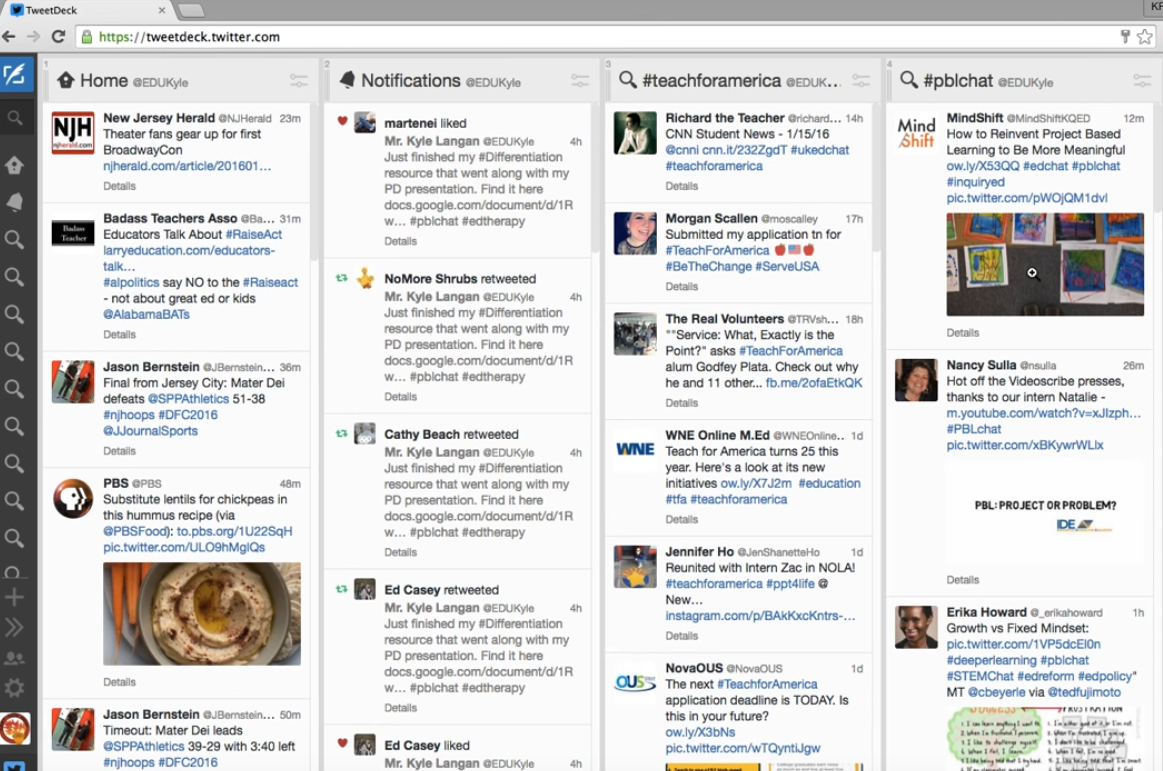Click the Nancy Sulla username

click(x=981, y=365)
